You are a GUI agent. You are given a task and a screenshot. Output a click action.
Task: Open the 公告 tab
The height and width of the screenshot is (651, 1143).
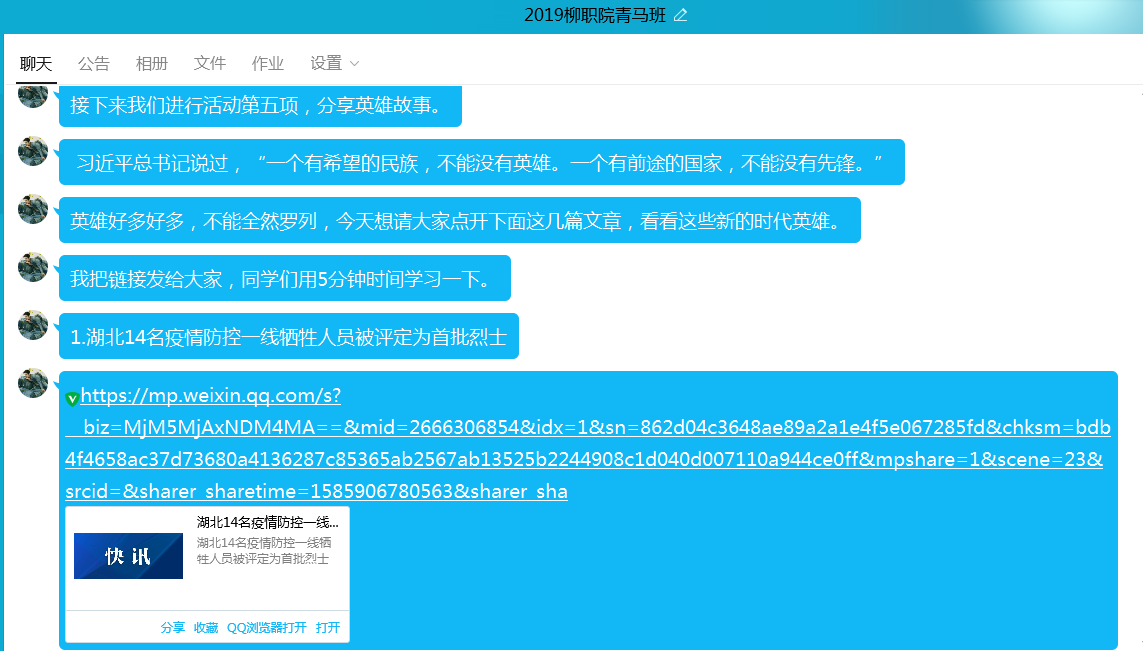click(x=94, y=63)
